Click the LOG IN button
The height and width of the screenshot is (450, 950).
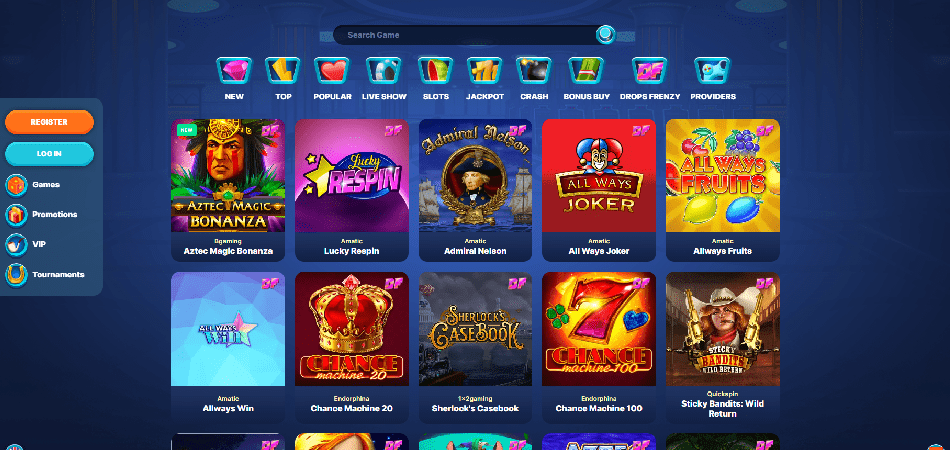(x=49, y=154)
